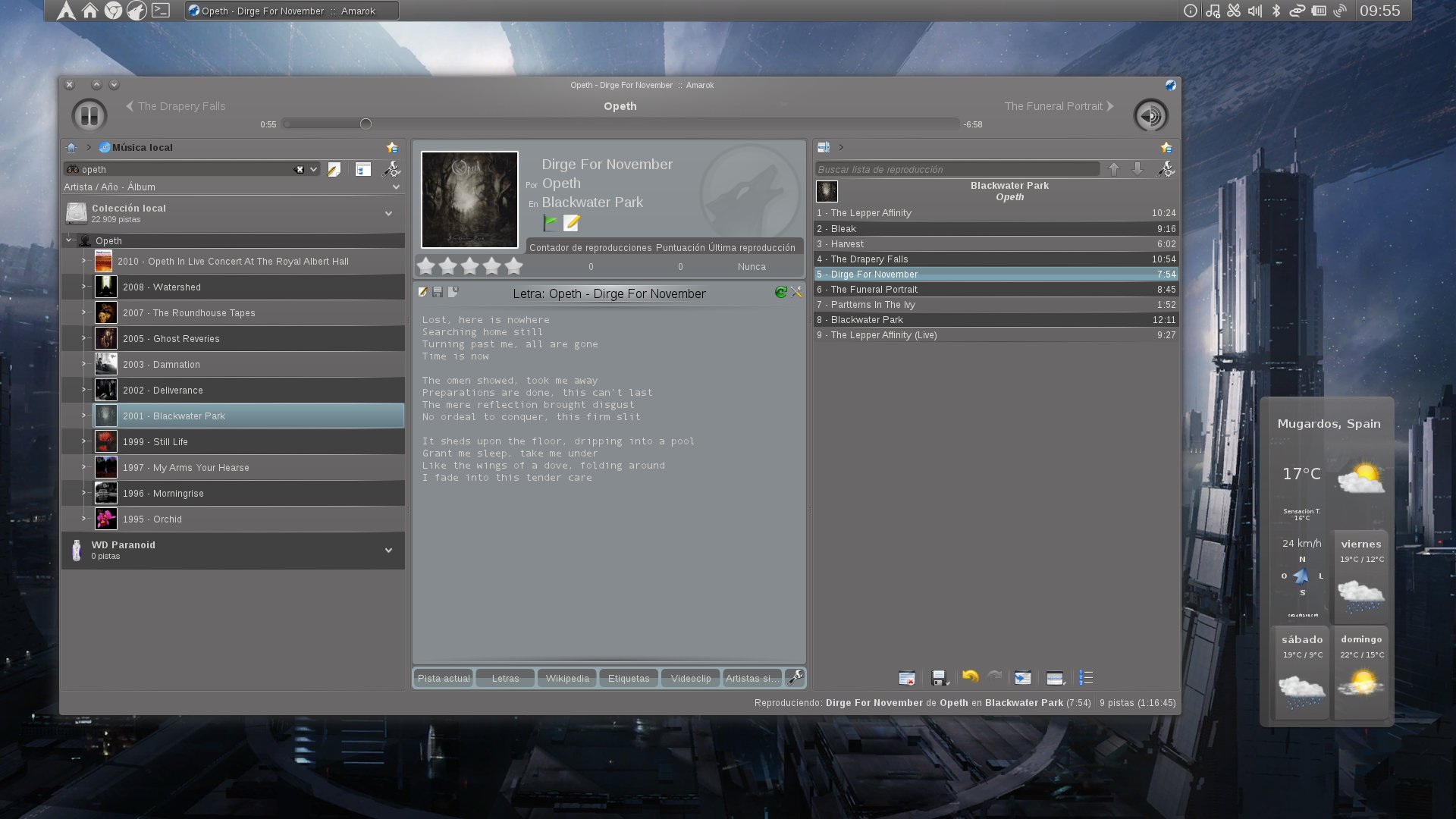Viewport: 1456px width, 819px height.
Task: Open playlist search wrench options
Action: [x=1166, y=169]
